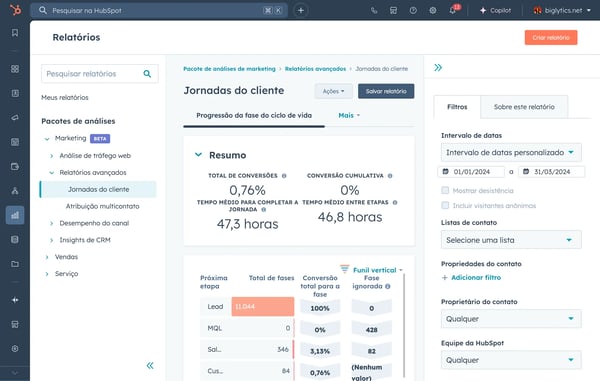Click the start date field 01/01/2024
The image size is (600, 381).
coord(471,172)
